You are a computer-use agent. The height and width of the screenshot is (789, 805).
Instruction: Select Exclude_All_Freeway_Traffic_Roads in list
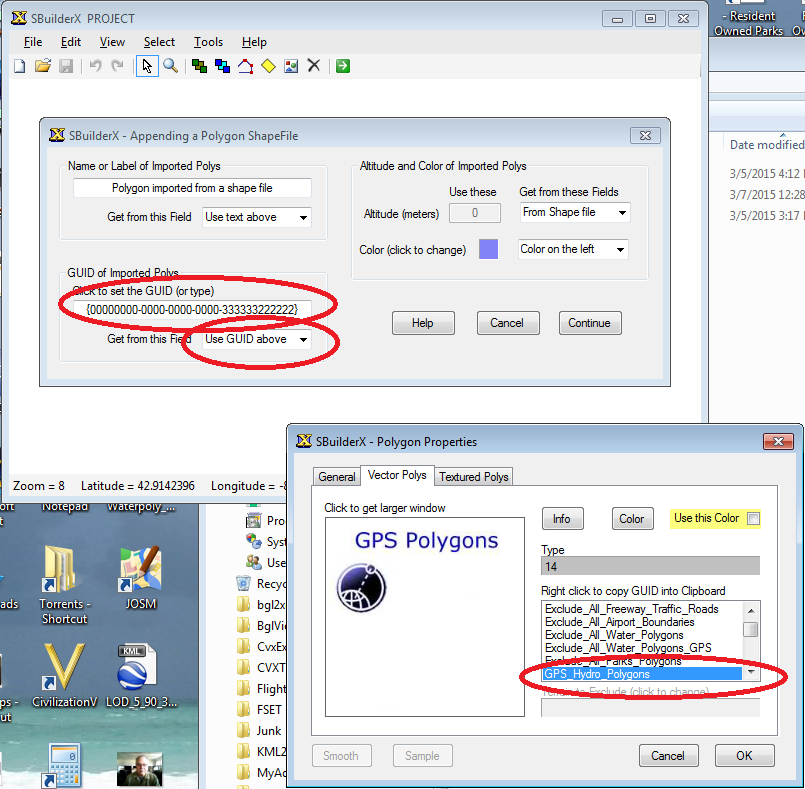[x=631, y=609]
